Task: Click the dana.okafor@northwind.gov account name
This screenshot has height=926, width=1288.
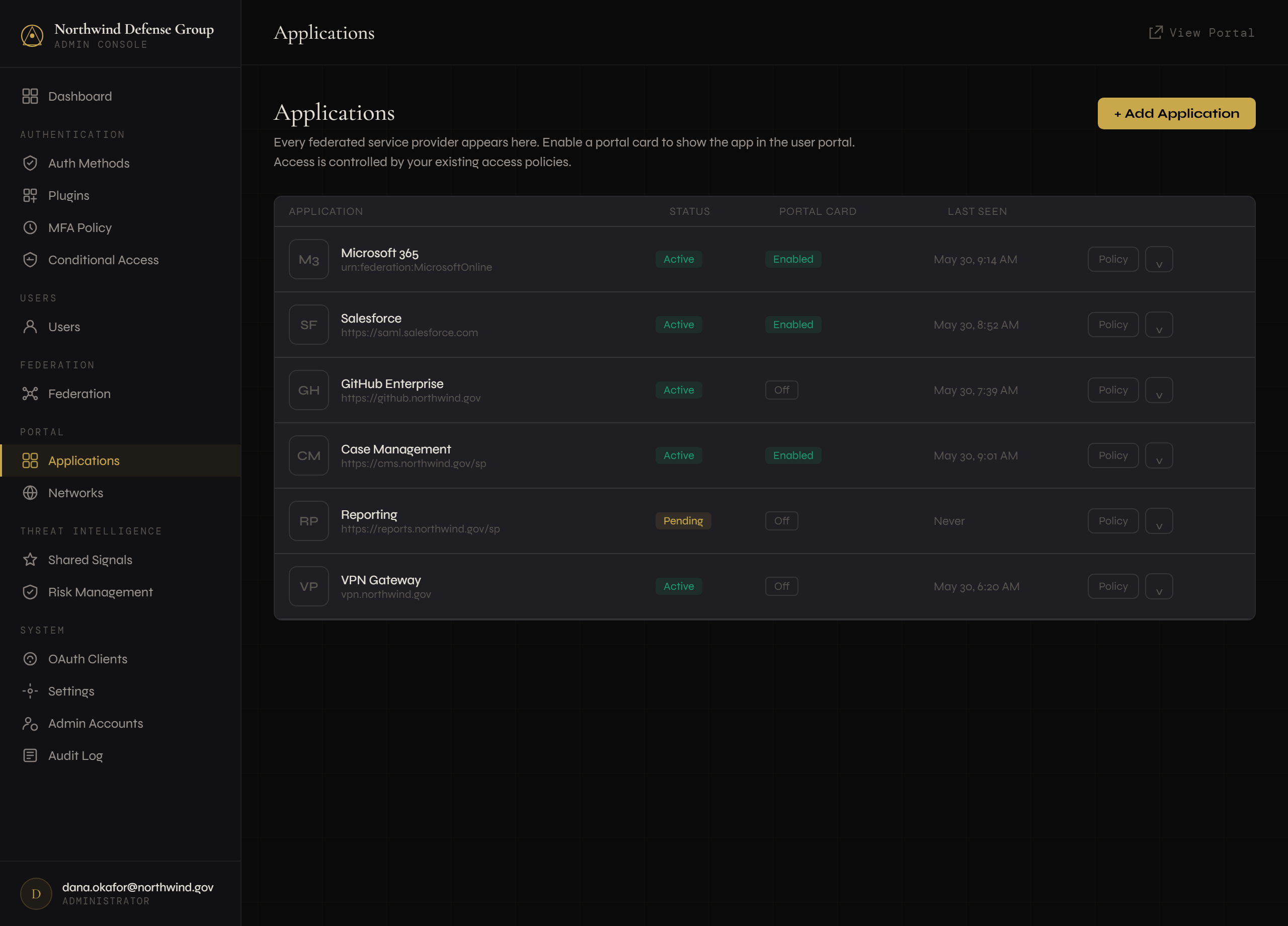Action: [138, 887]
